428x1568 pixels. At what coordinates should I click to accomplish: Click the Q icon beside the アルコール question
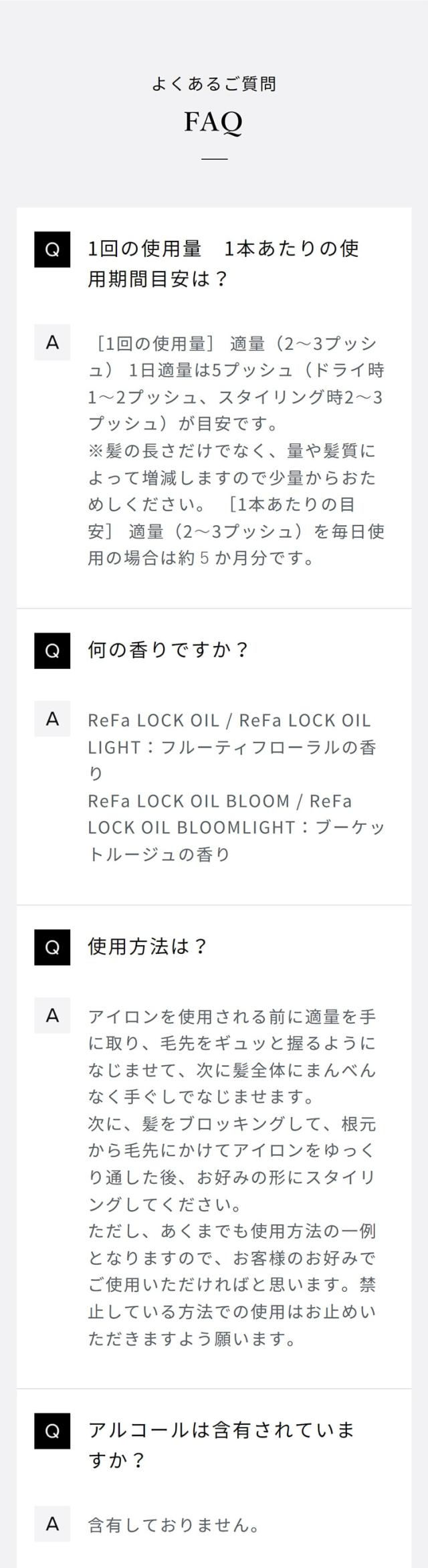pos(52,1432)
